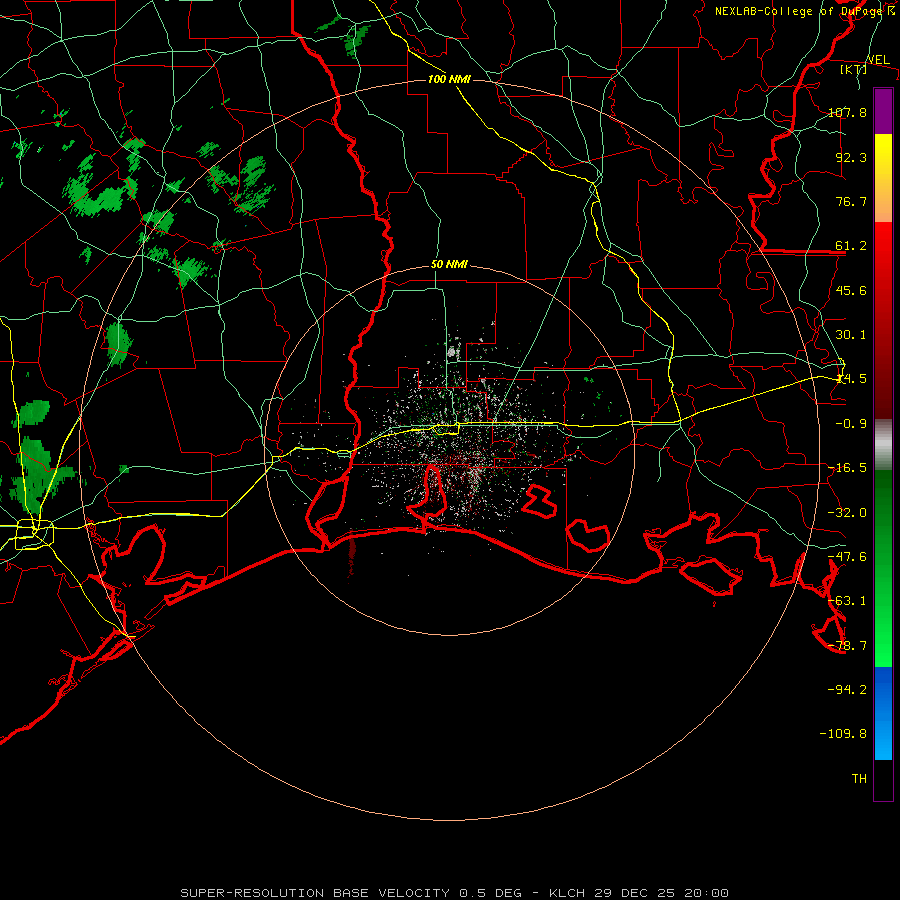Click the VEL legend title
The width and height of the screenshot is (900, 900).
pos(878,60)
